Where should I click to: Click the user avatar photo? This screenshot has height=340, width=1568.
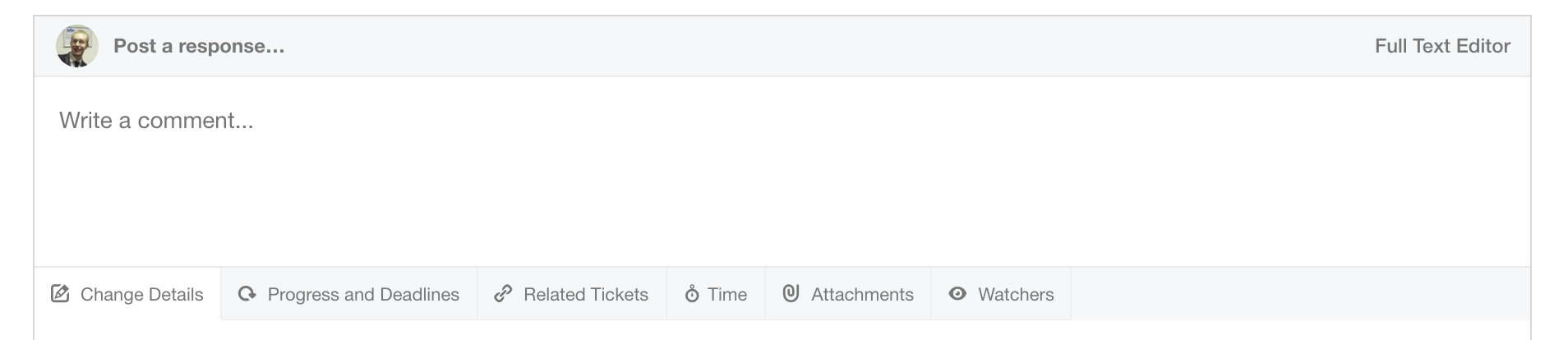click(x=77, y=46)
